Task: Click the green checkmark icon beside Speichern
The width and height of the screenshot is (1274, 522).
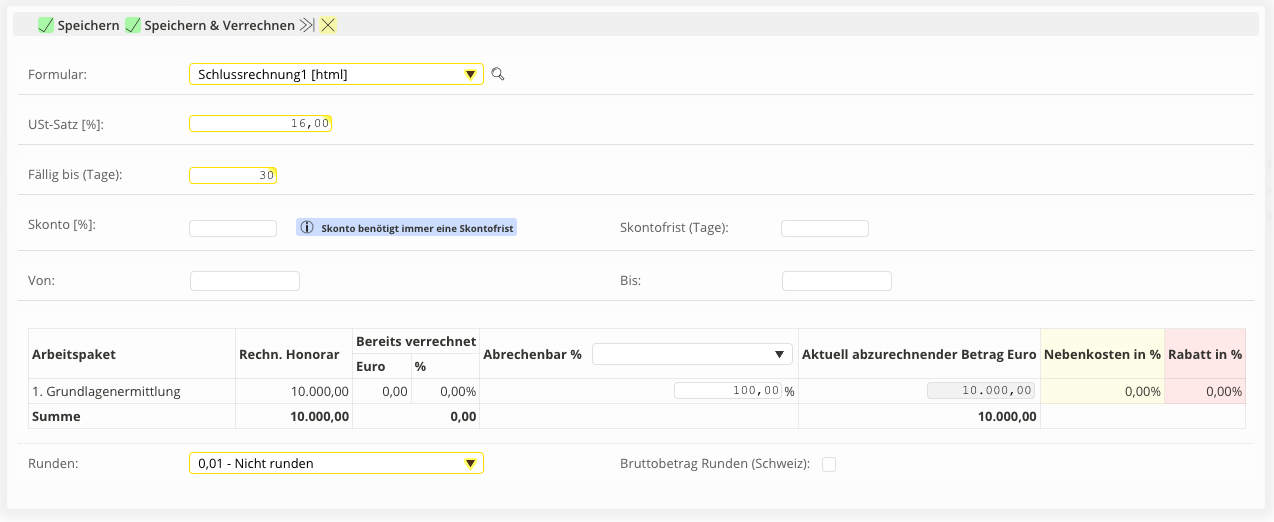Action: [45, 25]
